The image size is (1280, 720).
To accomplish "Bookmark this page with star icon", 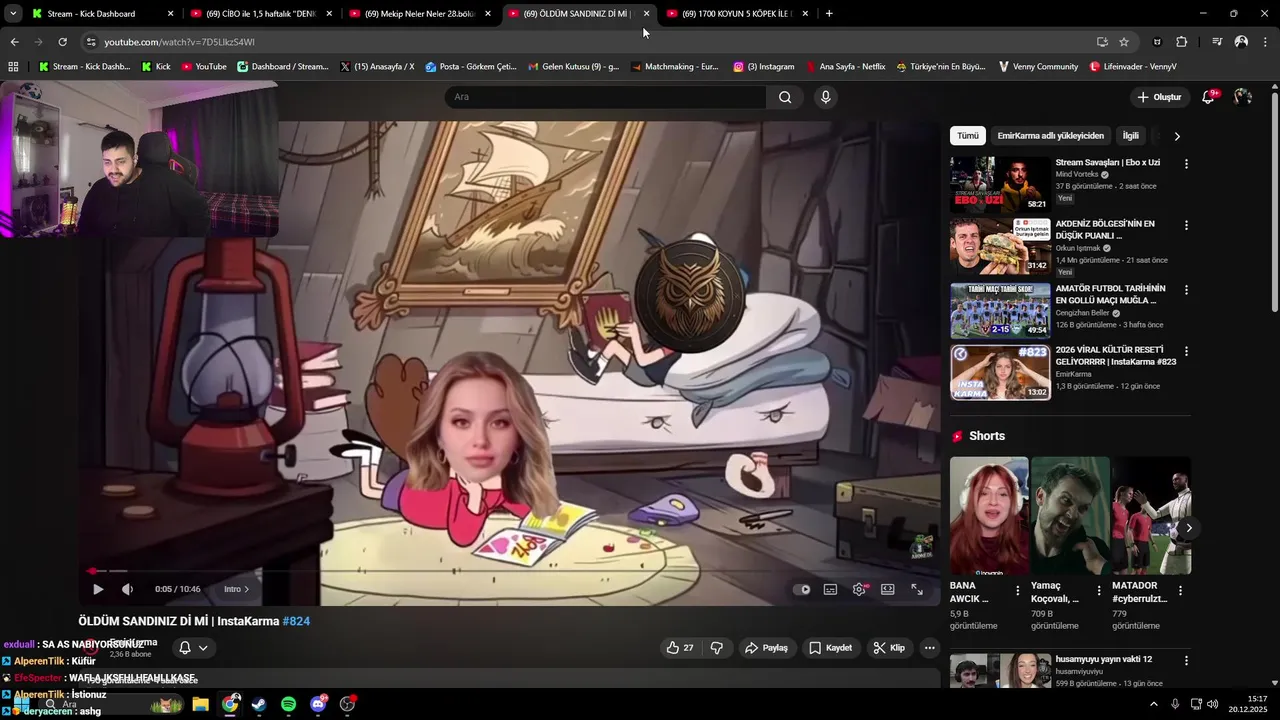I will (x=1124, y=42).
